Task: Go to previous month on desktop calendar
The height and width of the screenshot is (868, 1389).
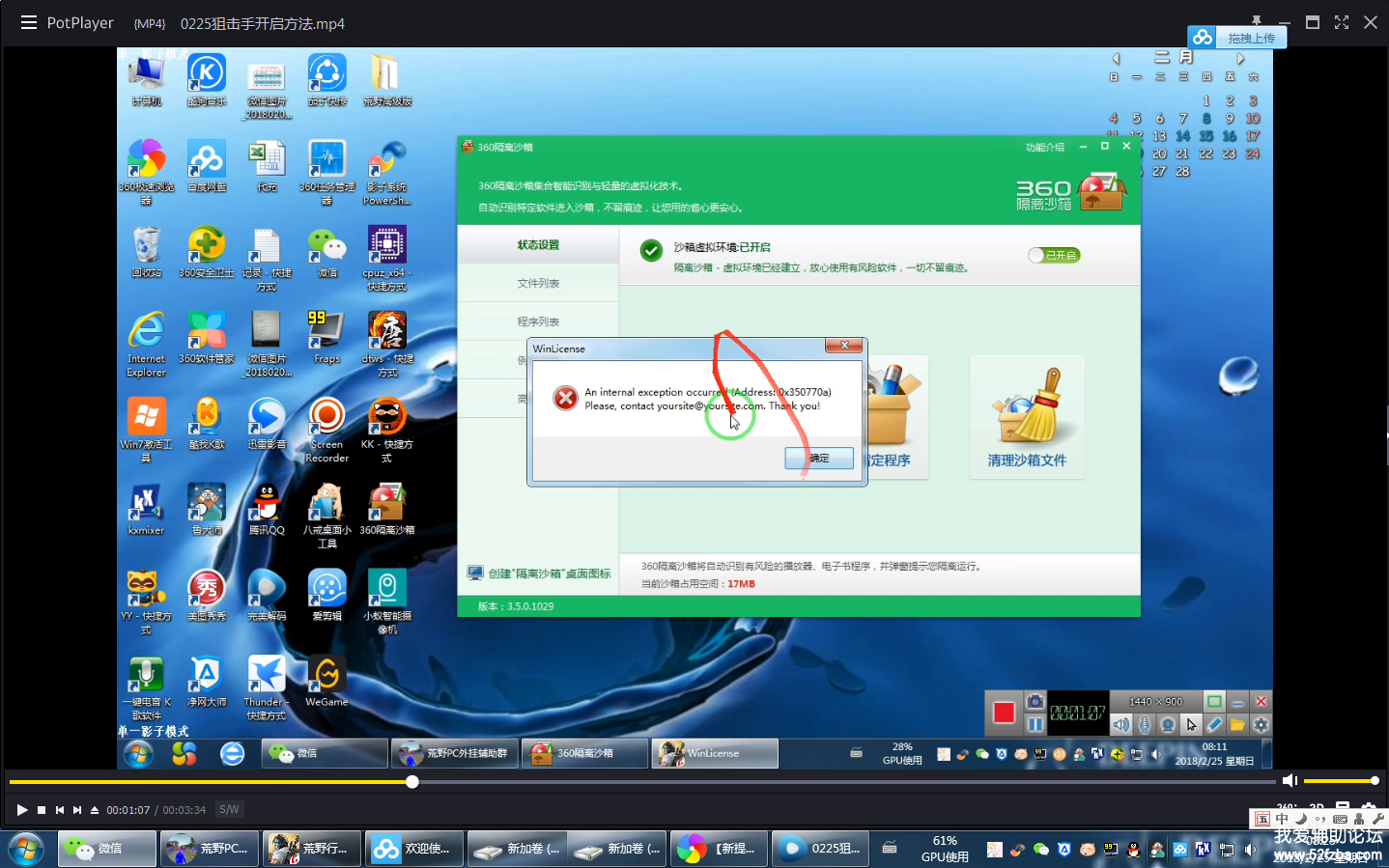Action: pos(1117,58)
